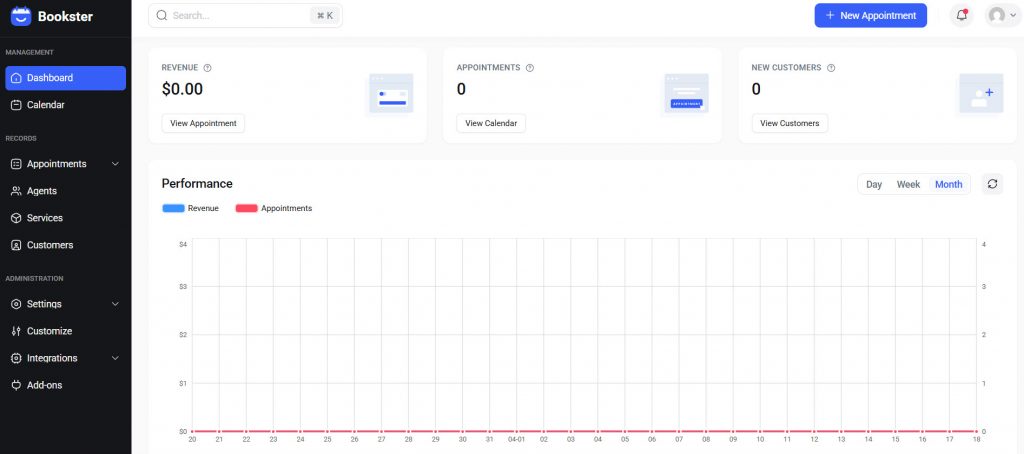This screenshot has width=1024, height=454.
Task: Click the New Customers card illustration
Action: coord(981,93)
